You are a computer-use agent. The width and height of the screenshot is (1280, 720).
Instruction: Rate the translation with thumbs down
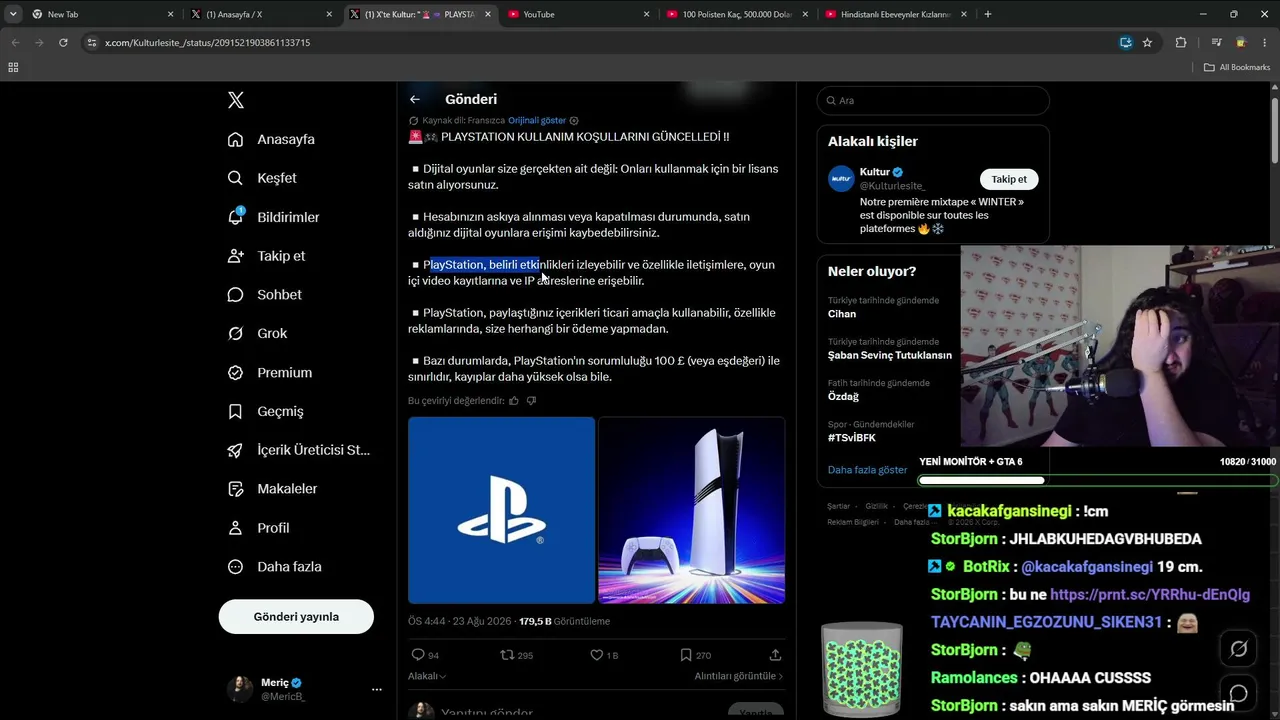(x=531, y=401)
